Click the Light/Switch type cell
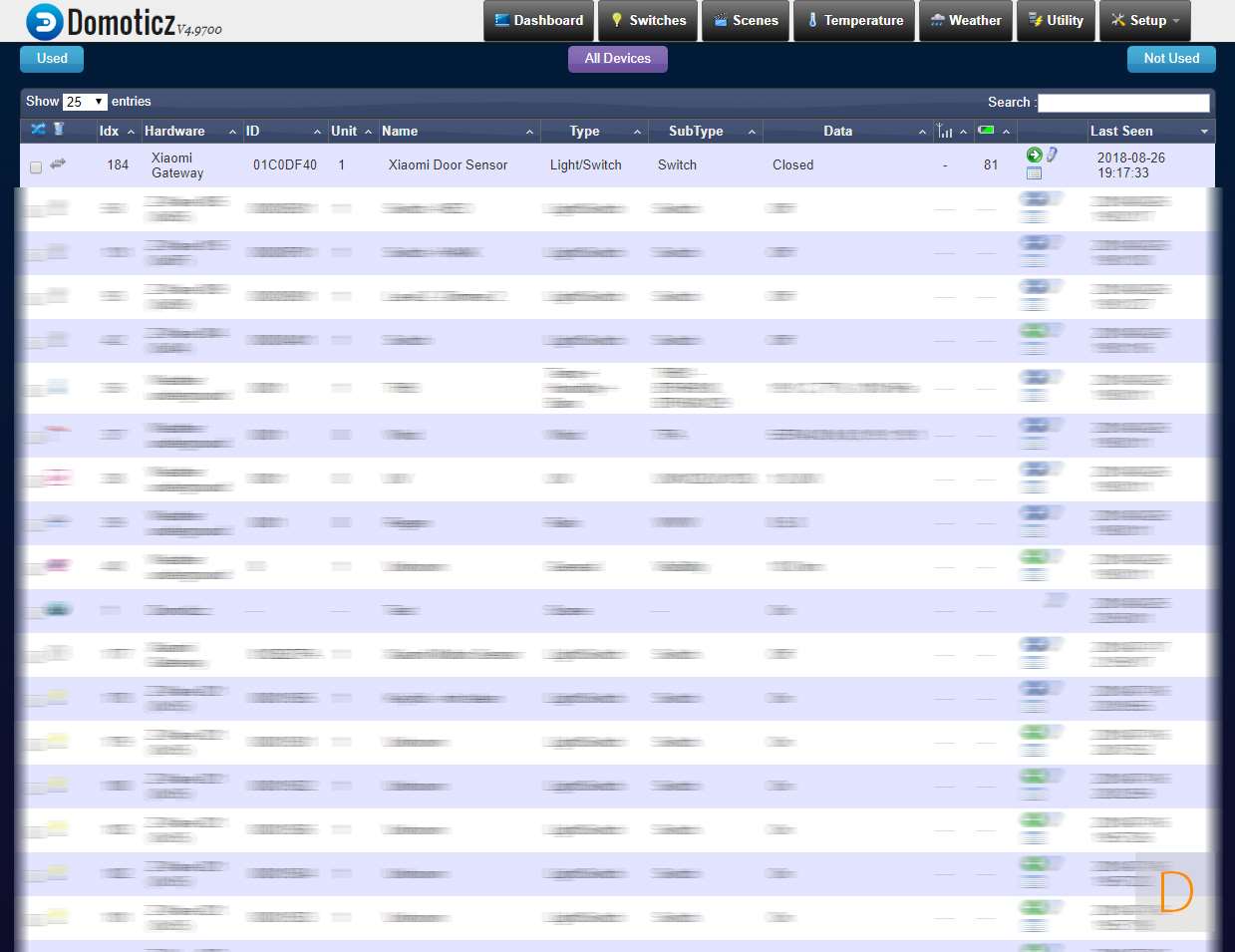This screenshot has height=952, width=1235. click(x=586, y=165)
